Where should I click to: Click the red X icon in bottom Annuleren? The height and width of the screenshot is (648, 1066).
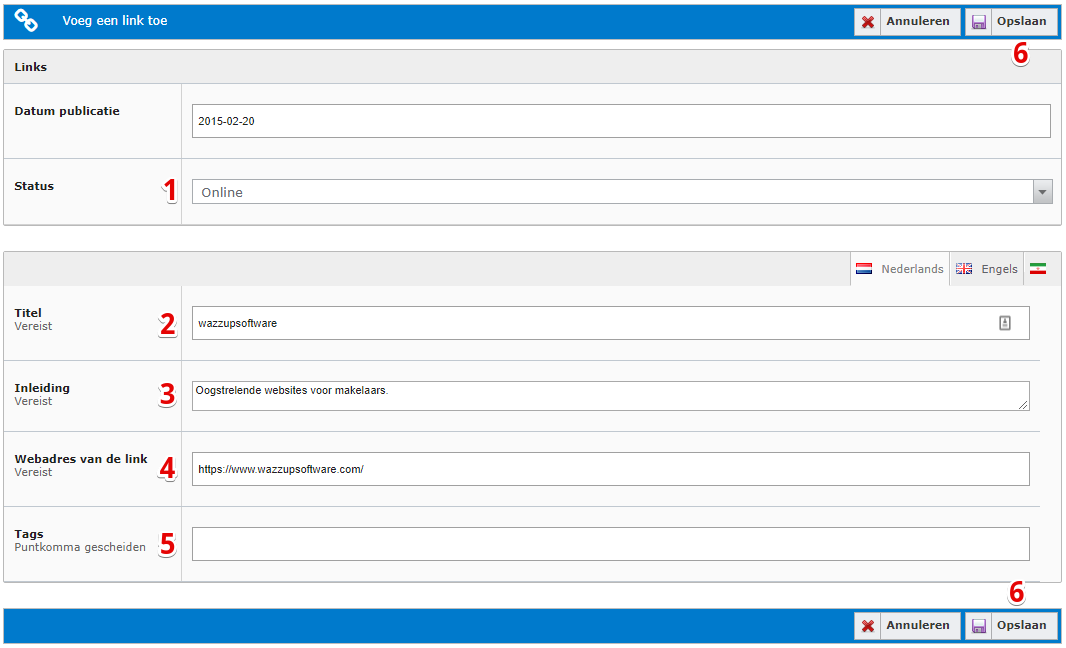pyautogui.click(x=867, y=626)
